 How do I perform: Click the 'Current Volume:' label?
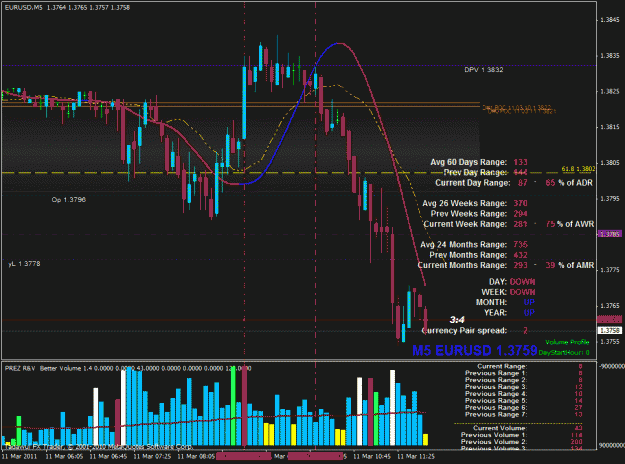pos(499,428)
